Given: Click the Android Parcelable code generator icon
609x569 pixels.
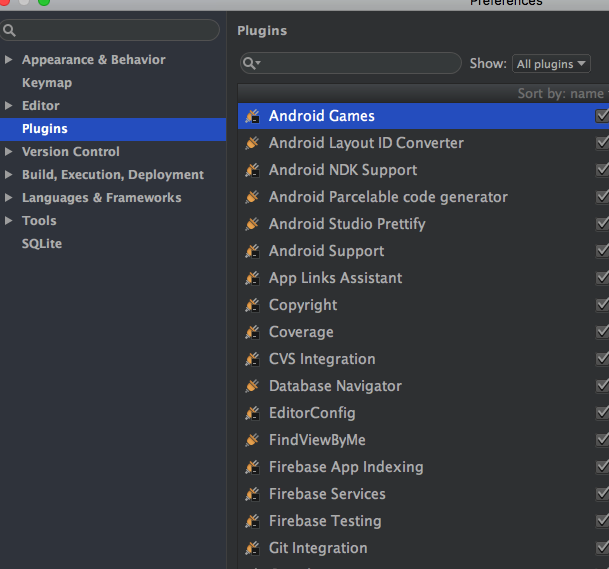Looking at the screenshot, I should click(x=252, y=197).
